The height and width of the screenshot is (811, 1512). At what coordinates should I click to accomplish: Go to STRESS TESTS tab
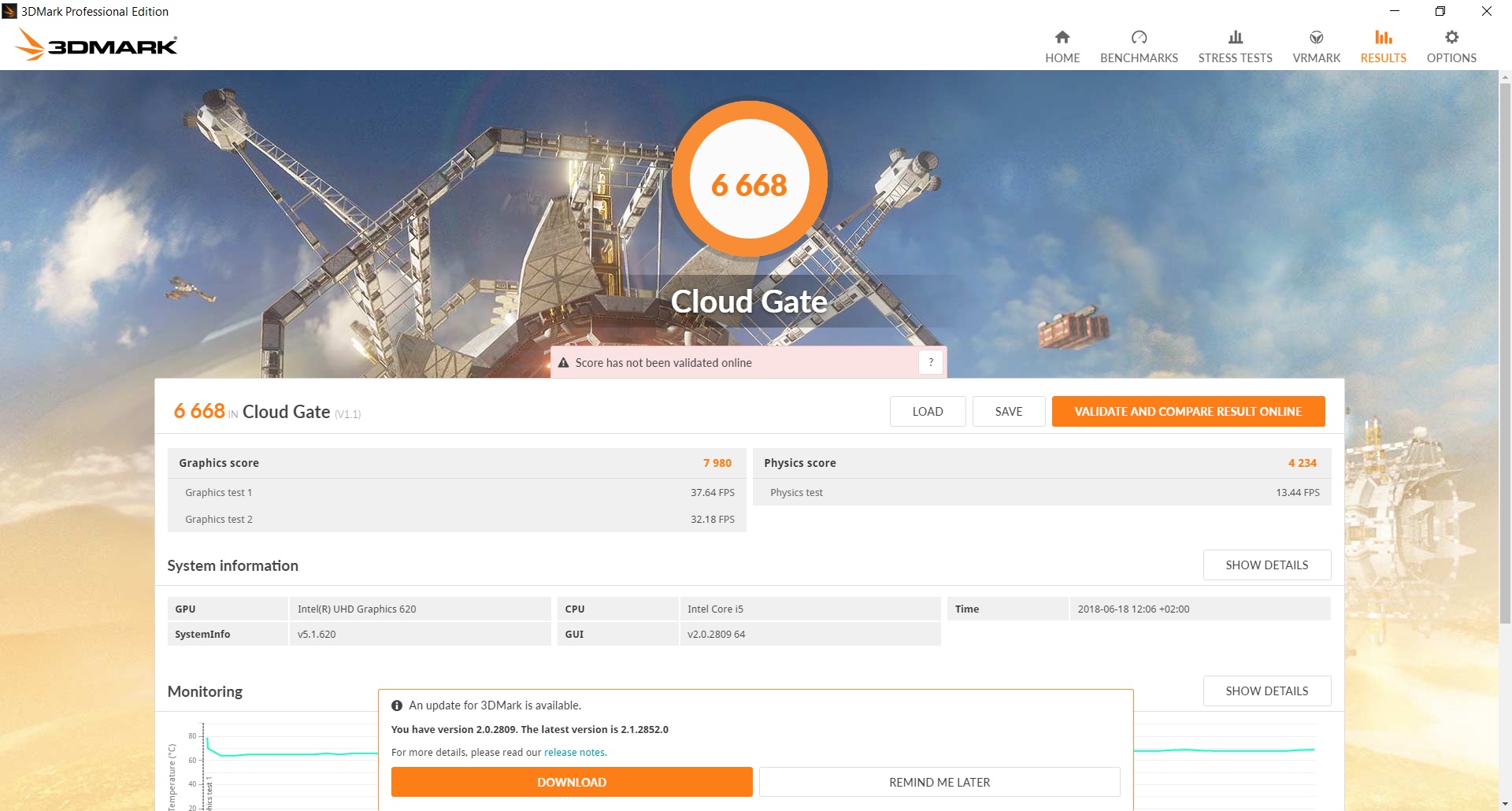1236,47
